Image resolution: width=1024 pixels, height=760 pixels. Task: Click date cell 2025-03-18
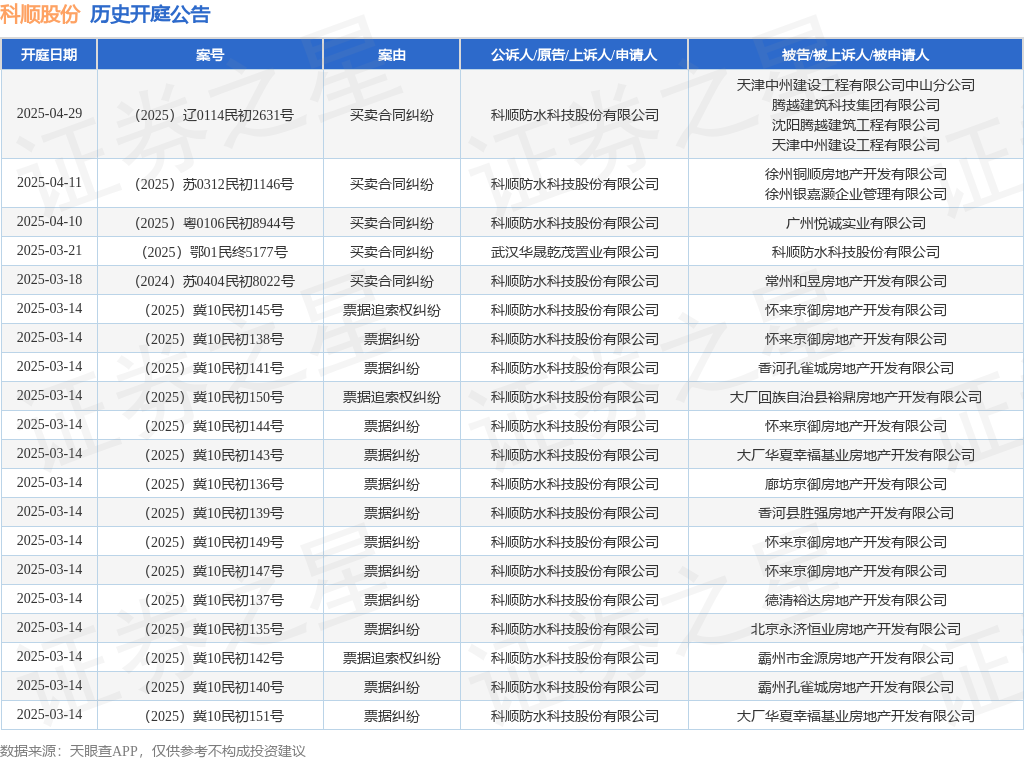click(x=50, y=279)
